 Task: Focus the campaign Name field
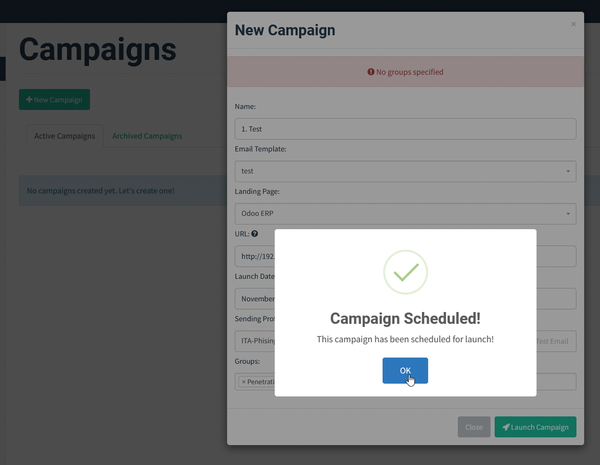[405, 129]
